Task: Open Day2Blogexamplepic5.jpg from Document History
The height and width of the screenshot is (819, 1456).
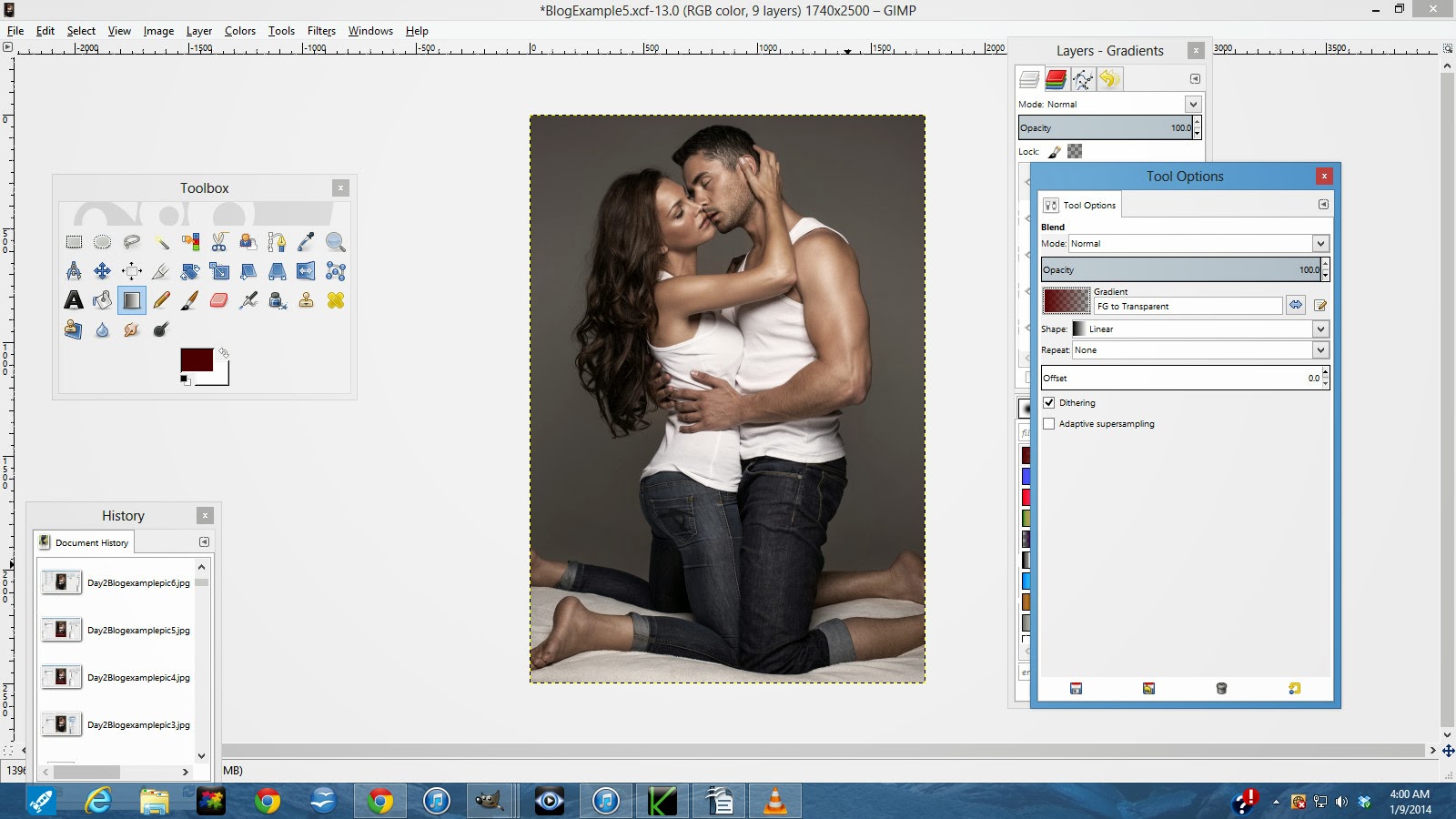Action: 138,630
